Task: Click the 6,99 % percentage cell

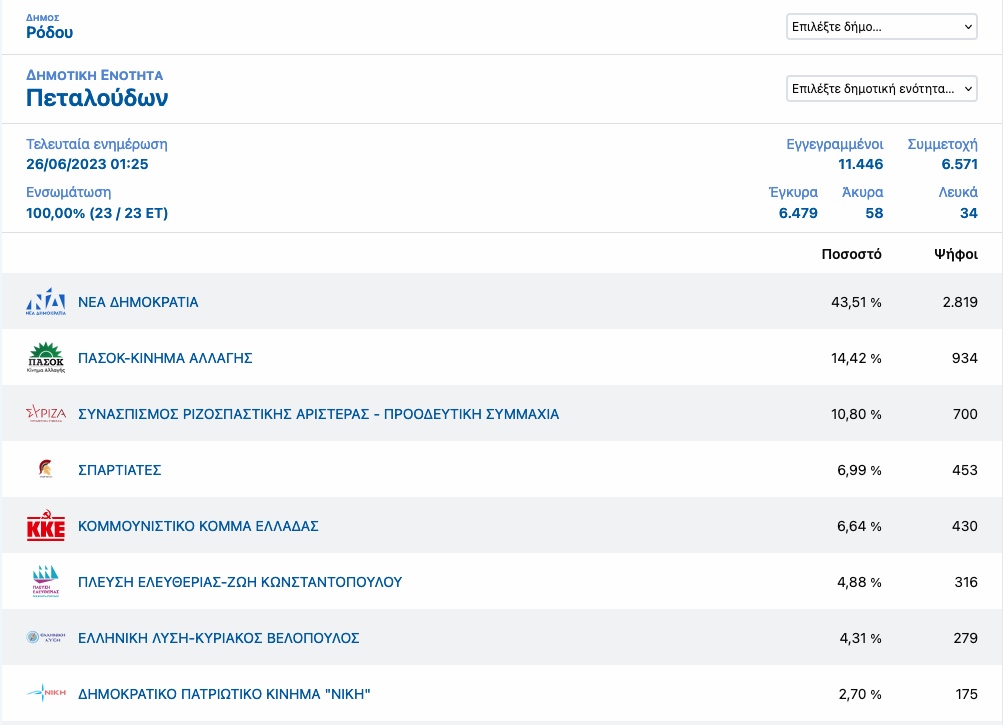Action: (x=859, y=470)
